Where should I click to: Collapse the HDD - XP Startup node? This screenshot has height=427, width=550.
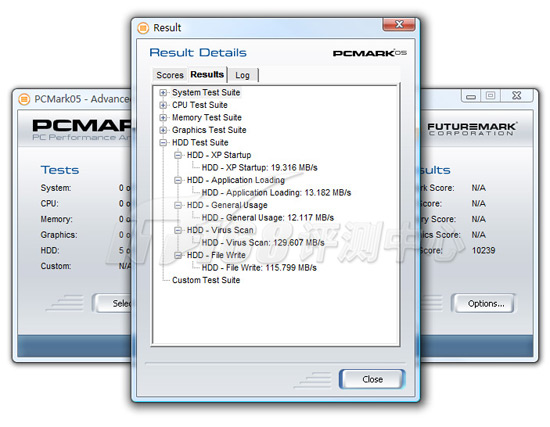178,155
